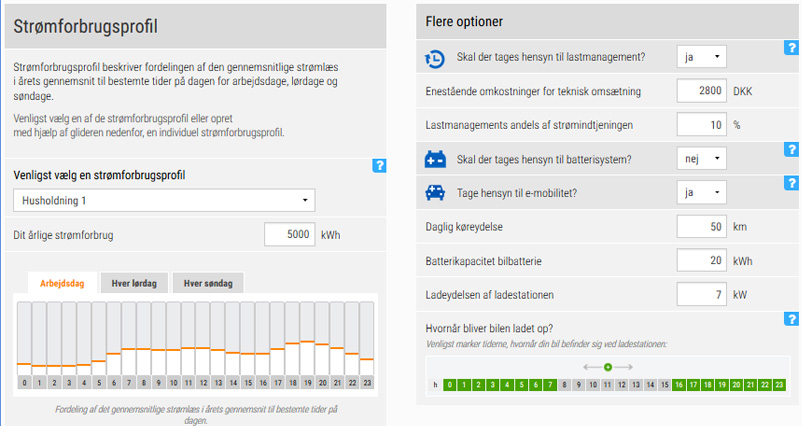Open the batterisystem nej dropdown
Screen dimensions: 803x426
[702, 159]
